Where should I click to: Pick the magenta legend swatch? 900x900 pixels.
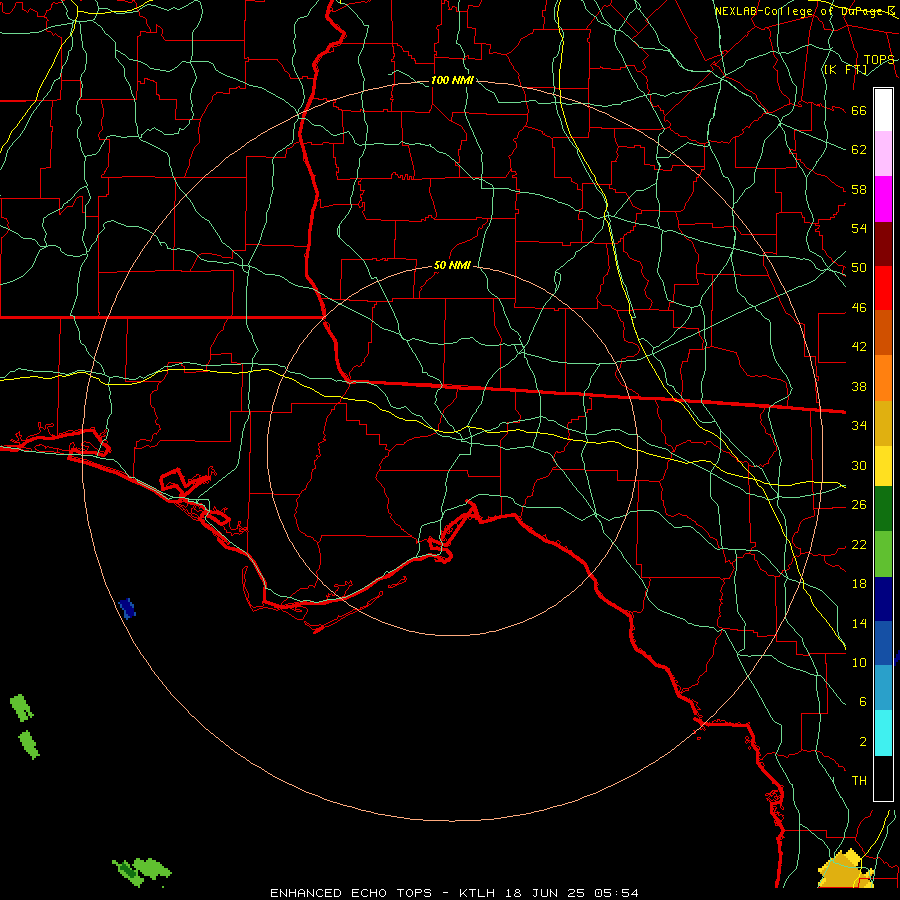tap(883, 199)
